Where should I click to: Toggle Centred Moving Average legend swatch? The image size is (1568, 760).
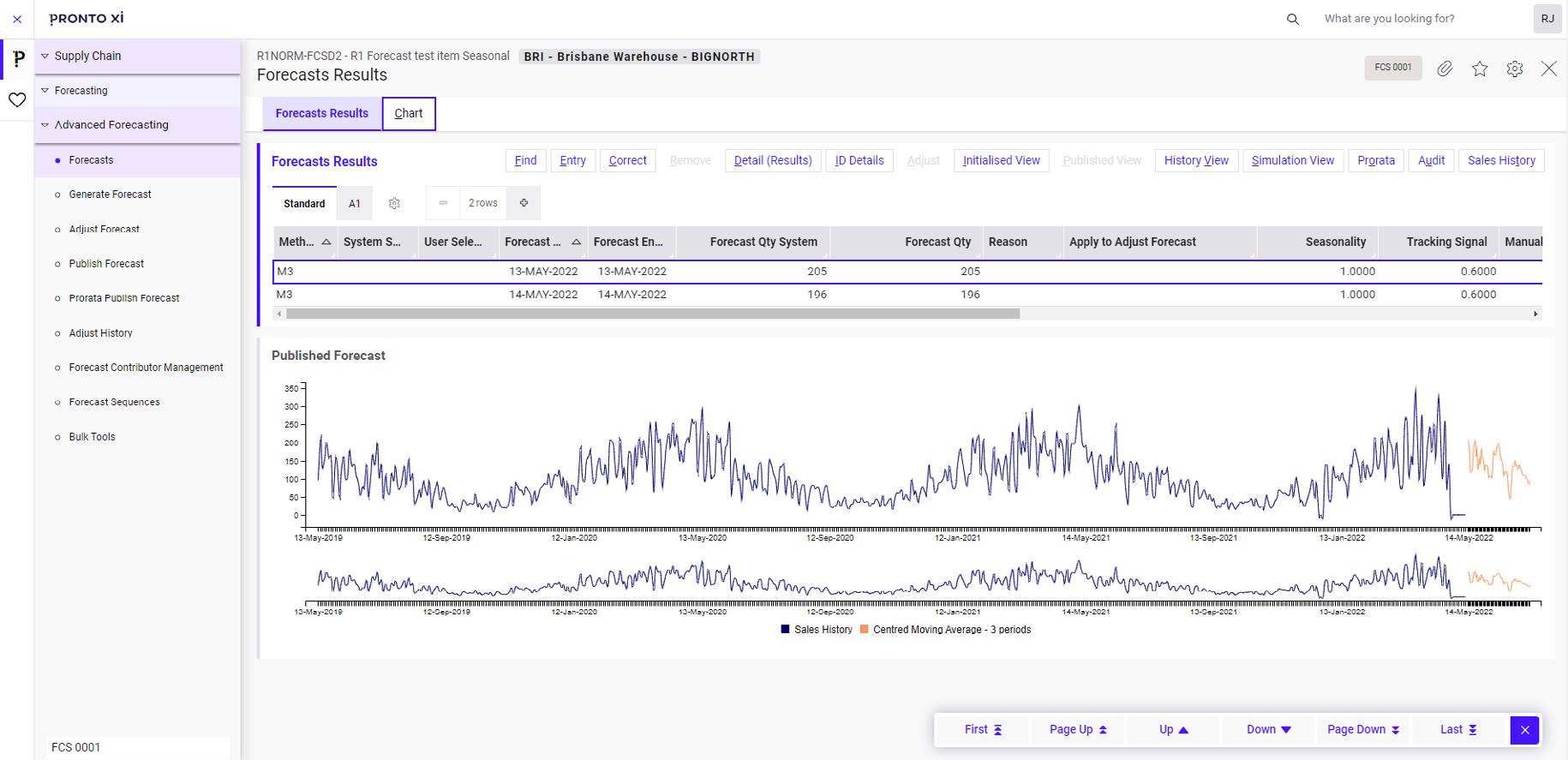pyautogui.click(x=864, y=630)
